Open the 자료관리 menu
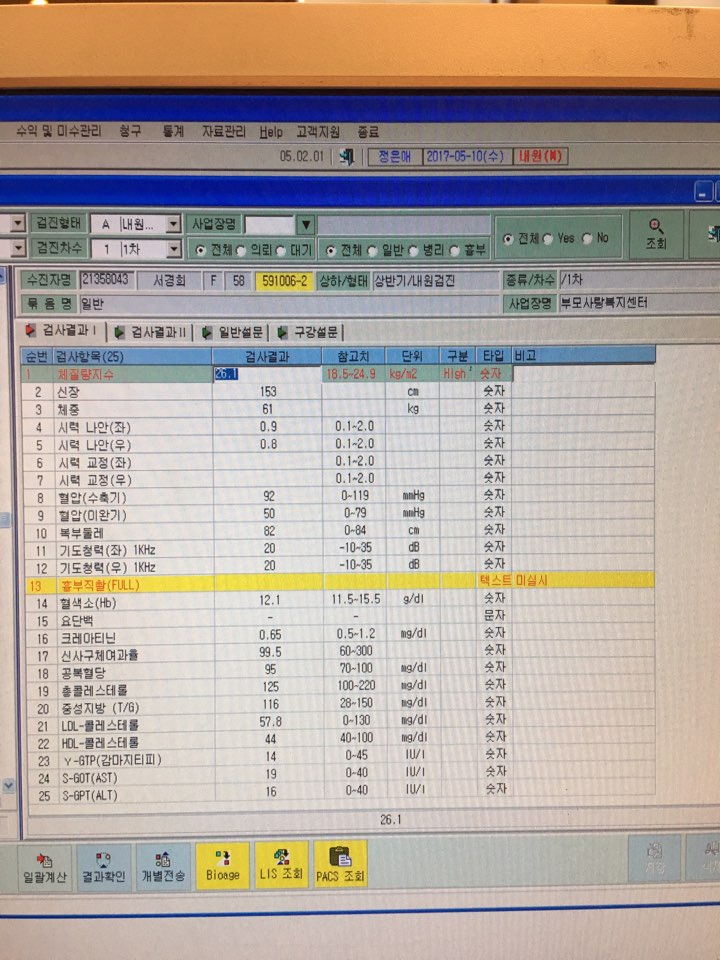The width and height of the screenshot is (720, 960). (x=224, y=132)
